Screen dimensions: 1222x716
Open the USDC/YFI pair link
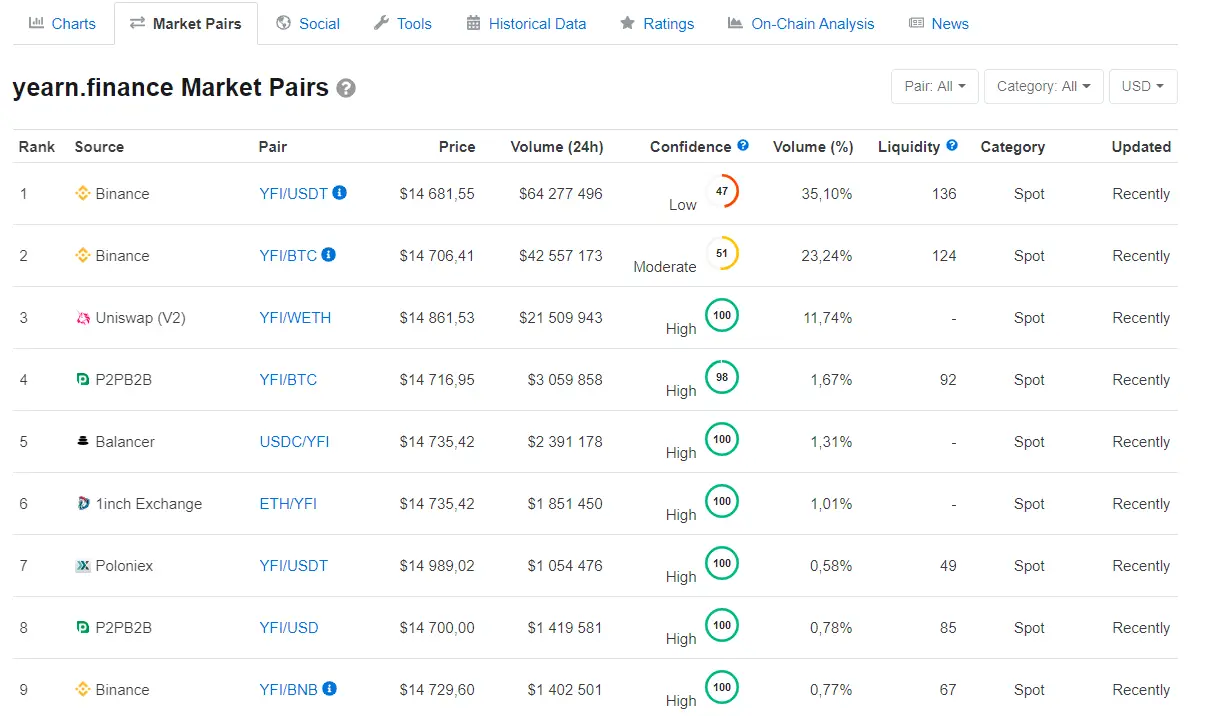pos(294,442)
